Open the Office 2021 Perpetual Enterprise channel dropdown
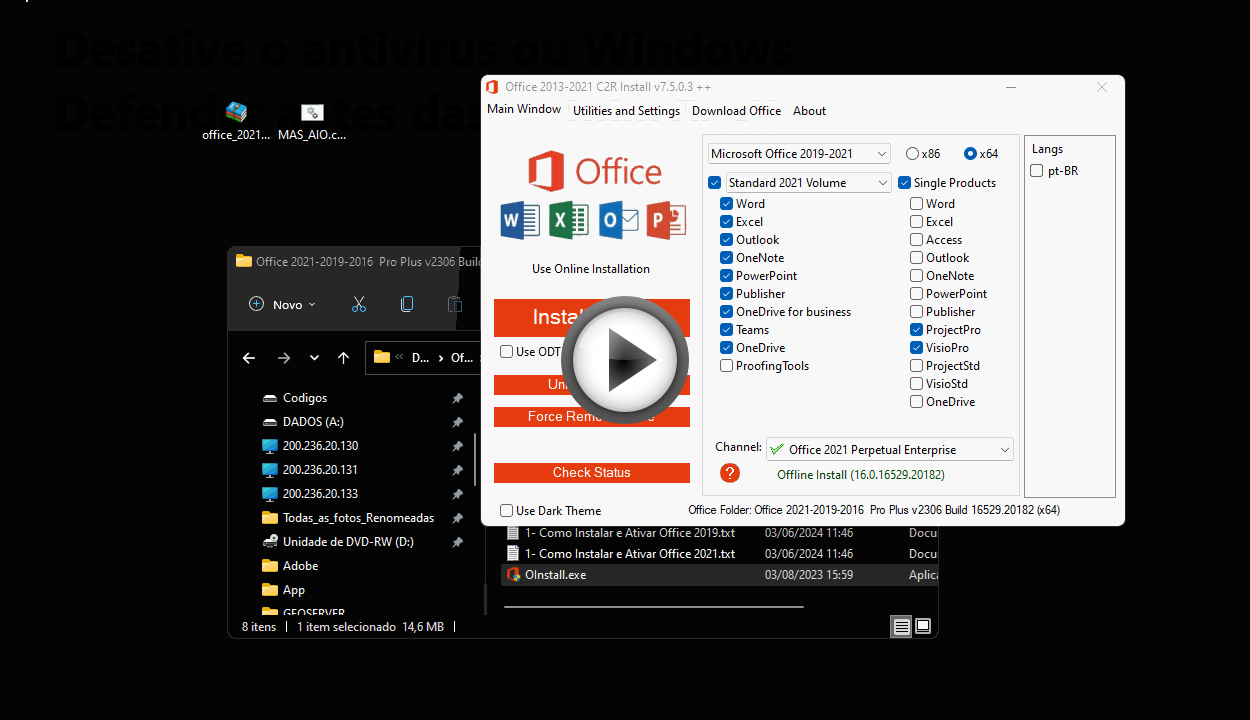 pos(888,449)
